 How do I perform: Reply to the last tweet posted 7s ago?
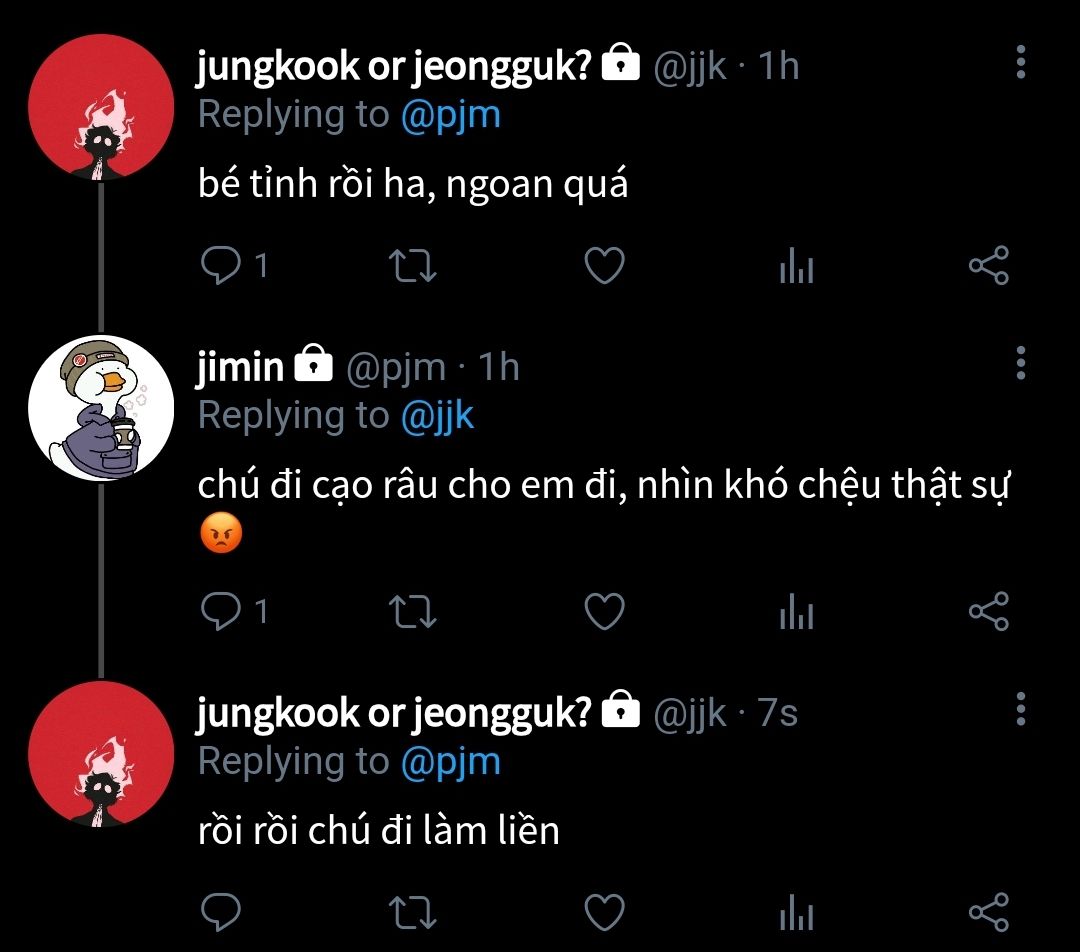pyautogui.click(x=218, y=912)
